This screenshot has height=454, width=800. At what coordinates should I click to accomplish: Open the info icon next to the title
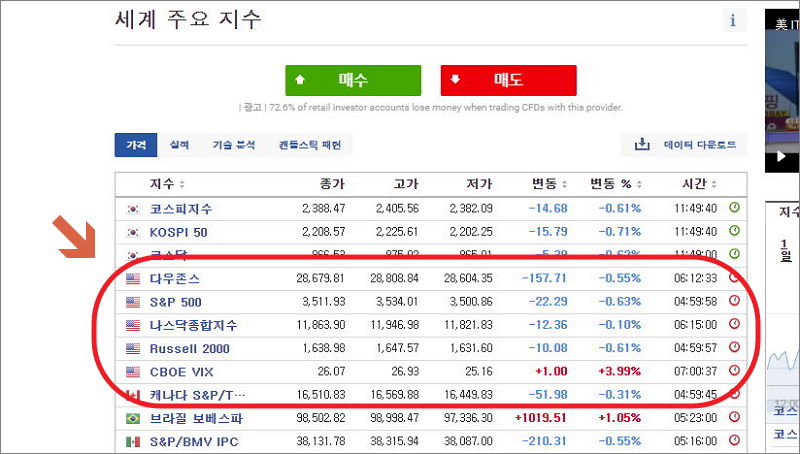click(x=733, y=20)
